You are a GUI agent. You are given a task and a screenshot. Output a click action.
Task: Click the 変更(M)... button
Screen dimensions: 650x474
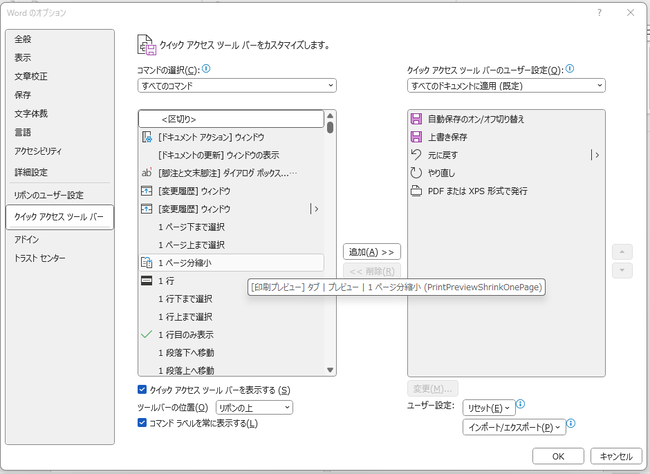433,389
